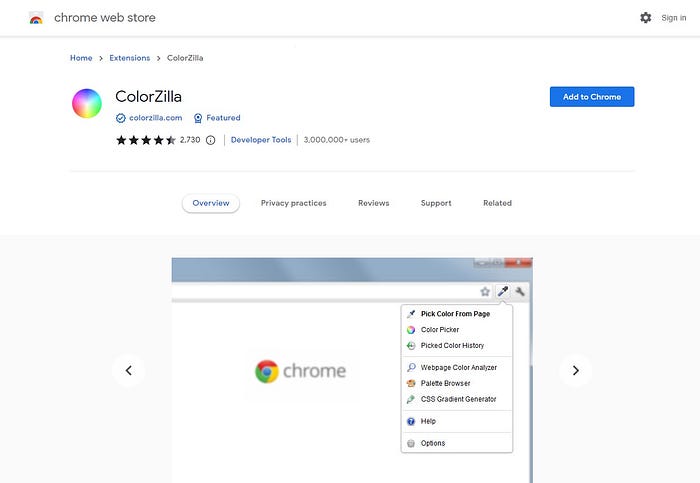This screenshot has height=483, width=700.
Task: Click Sign in link
Action: click(674, 18)
